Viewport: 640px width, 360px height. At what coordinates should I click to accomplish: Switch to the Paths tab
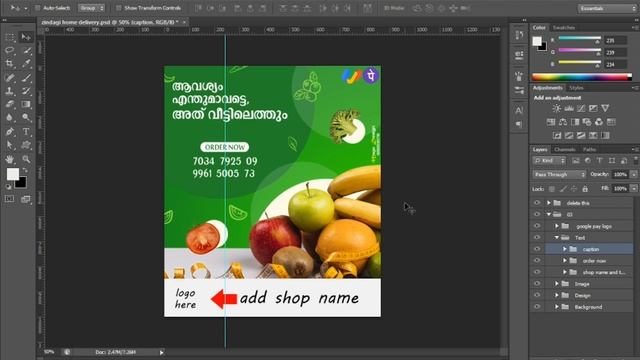click(589, 149)
